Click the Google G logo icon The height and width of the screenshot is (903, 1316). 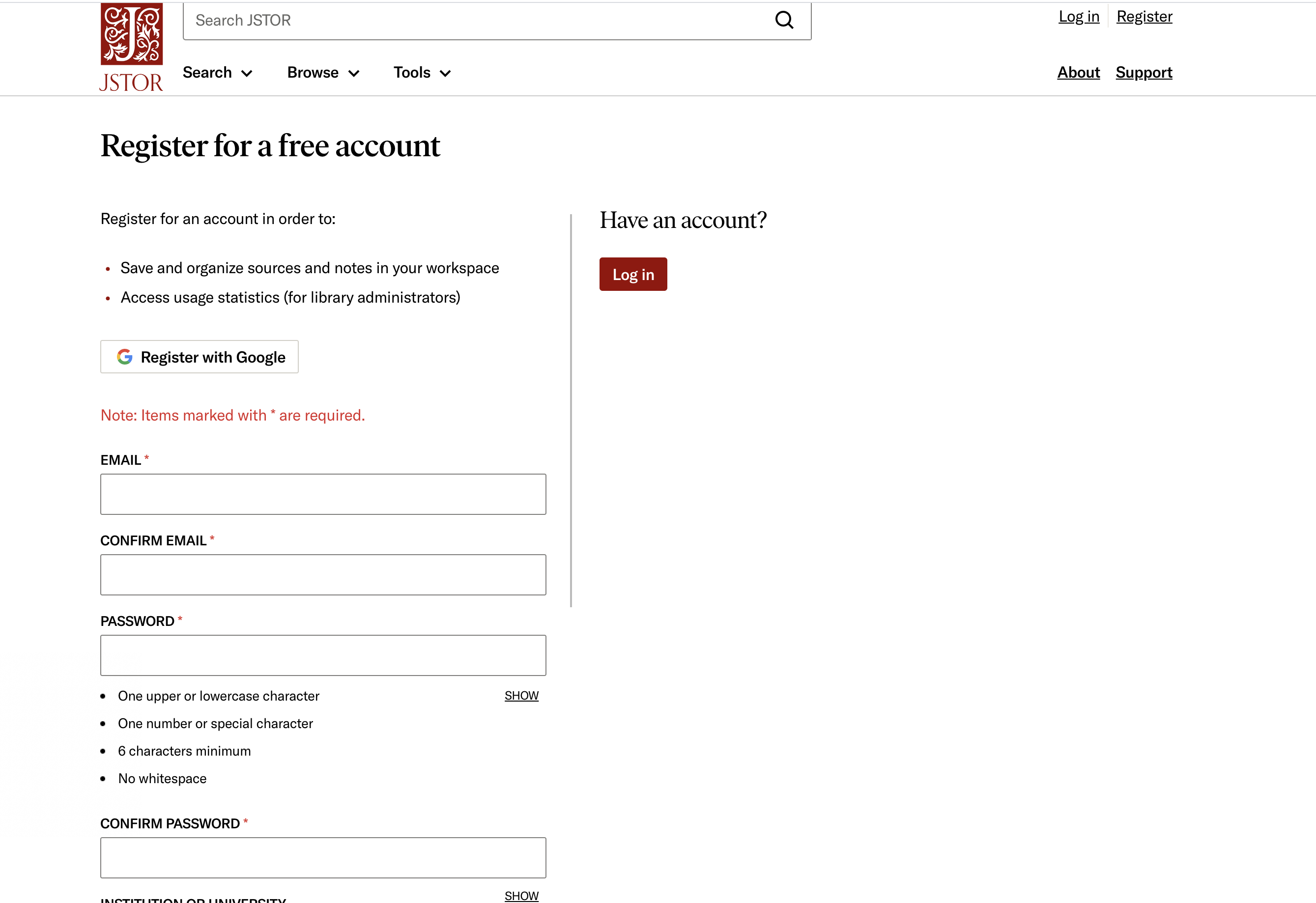click(x=125, y=357)
